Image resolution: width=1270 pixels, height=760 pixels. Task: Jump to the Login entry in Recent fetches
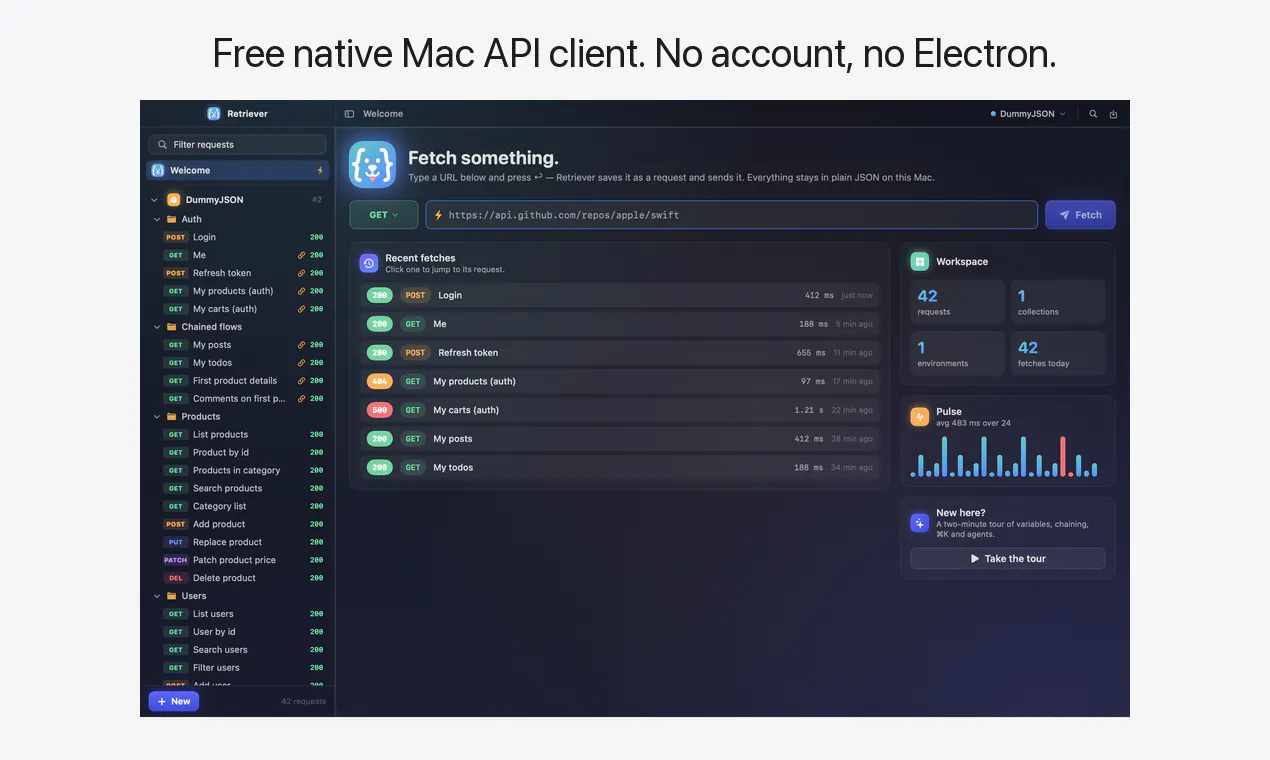click(x=620, y=295)
